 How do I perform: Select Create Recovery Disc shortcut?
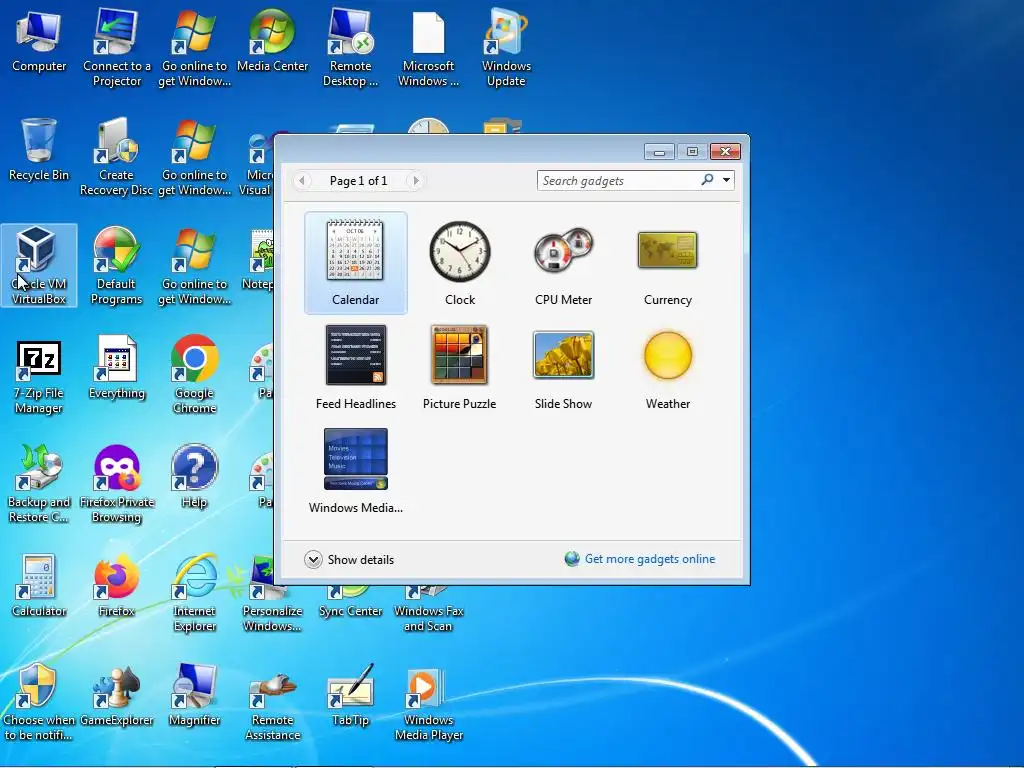click(x=116, y=157)
